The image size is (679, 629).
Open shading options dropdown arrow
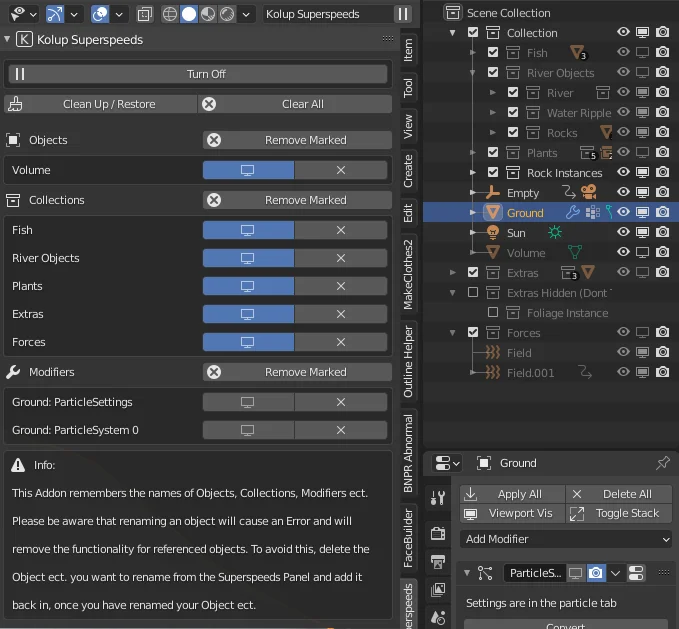(x=246, y=14)
